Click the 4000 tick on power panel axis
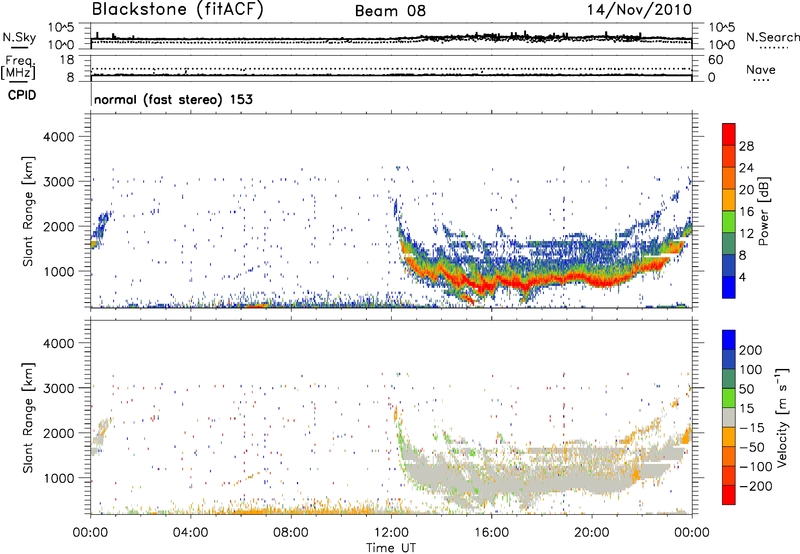This screenshot has width=800, height=554. point(58,137)
